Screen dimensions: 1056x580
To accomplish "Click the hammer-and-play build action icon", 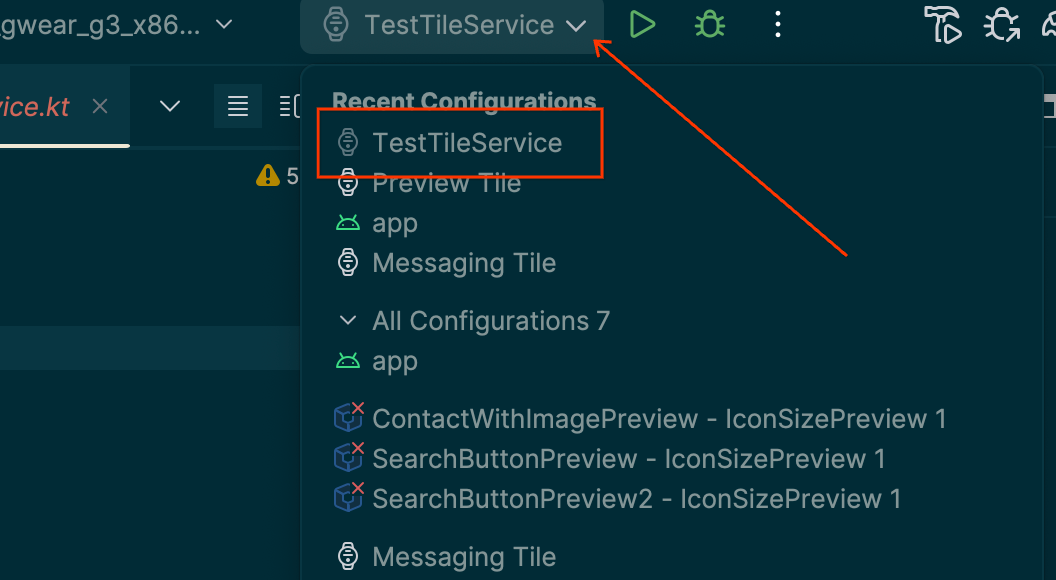I will (943, 25).
